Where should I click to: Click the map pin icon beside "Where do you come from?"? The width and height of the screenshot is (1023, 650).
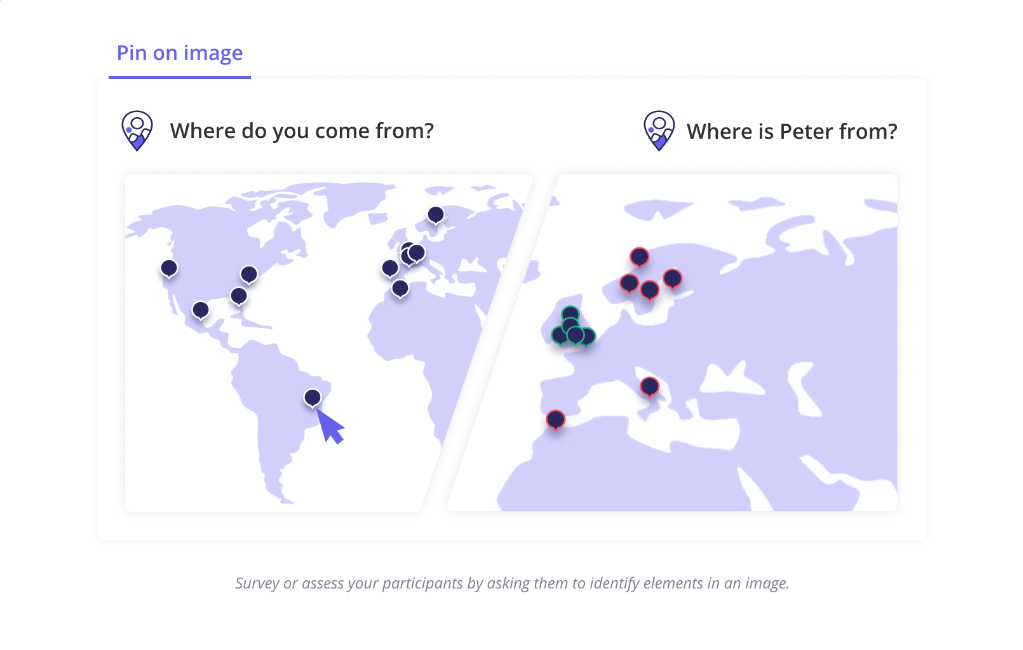point(137,131)
